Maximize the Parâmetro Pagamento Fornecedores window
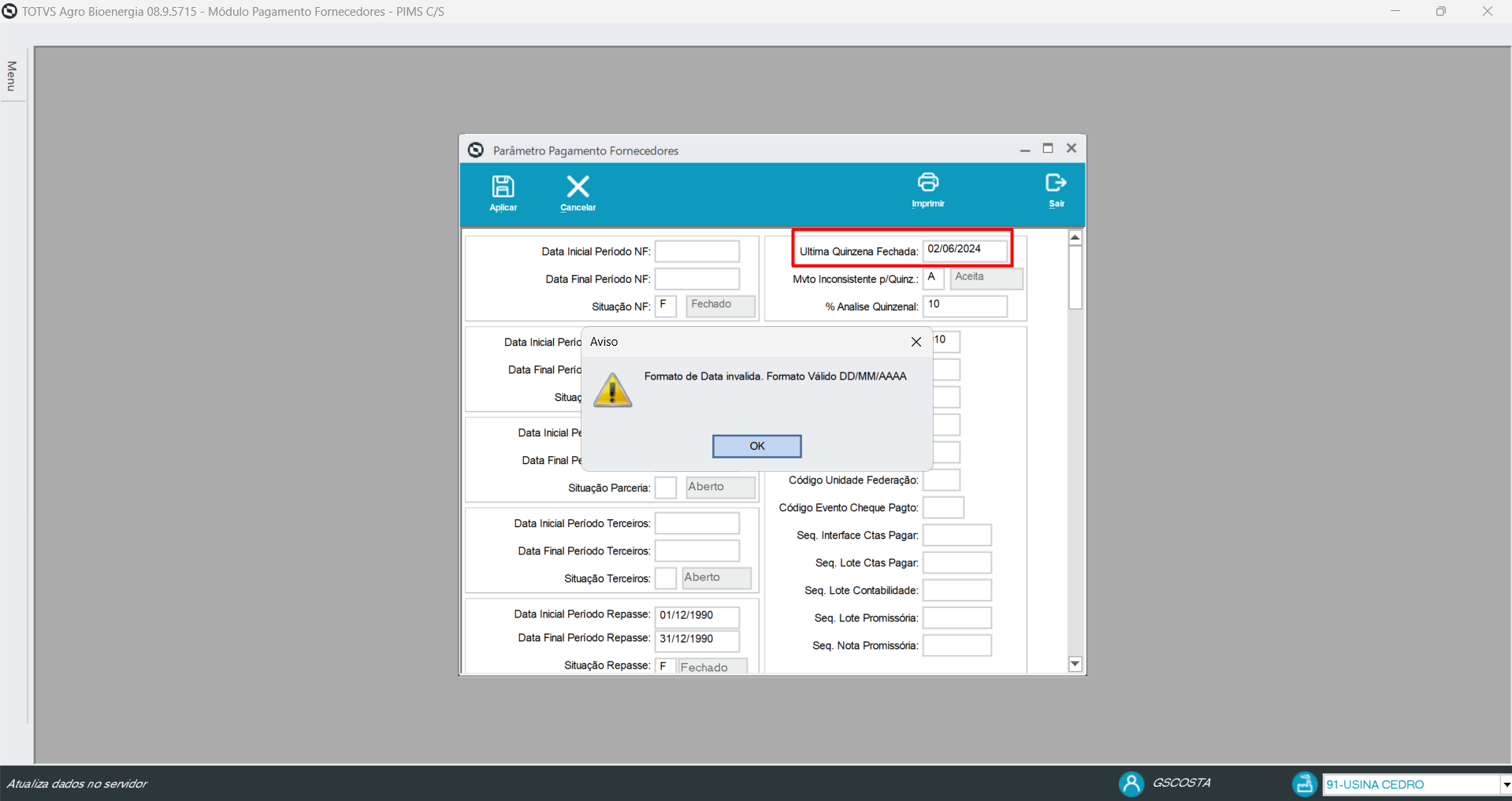This screenshot has height=801, width=1512. point(1048,148)
